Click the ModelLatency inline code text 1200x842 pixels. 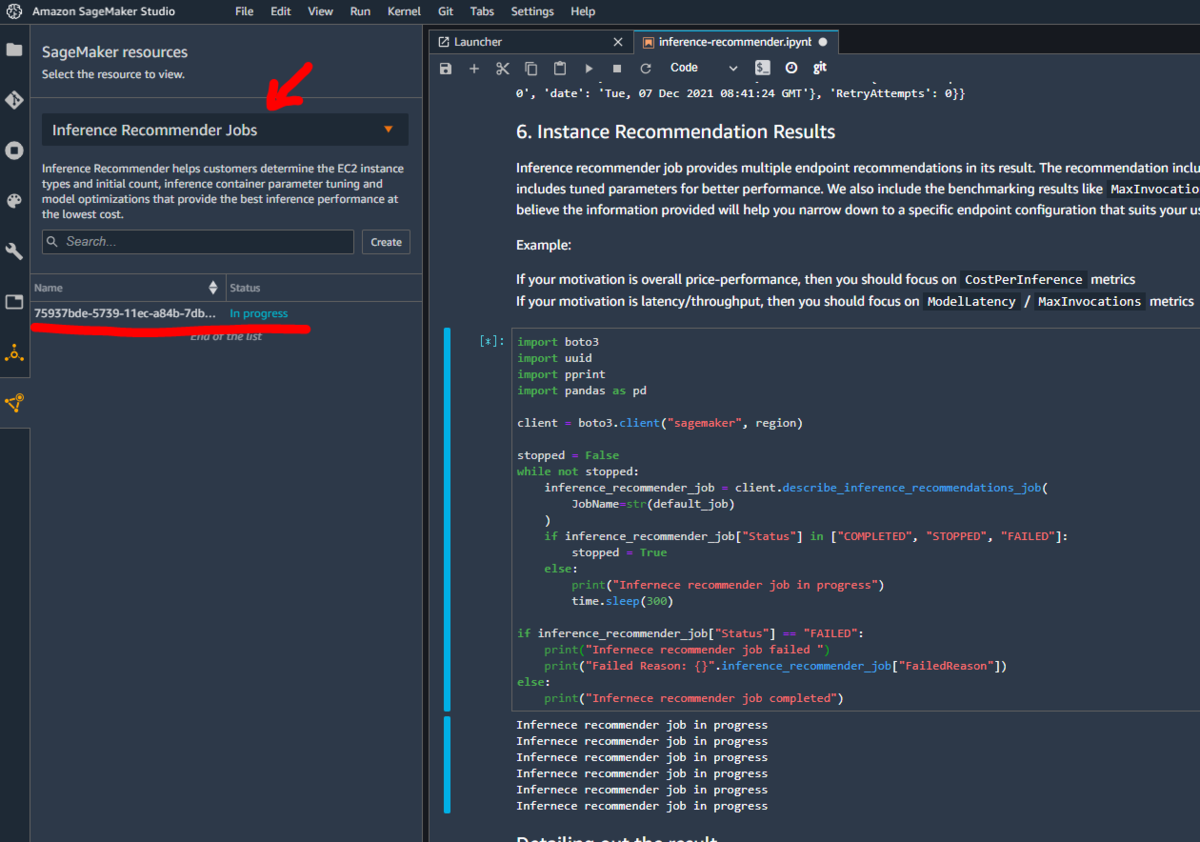[970, 301]
